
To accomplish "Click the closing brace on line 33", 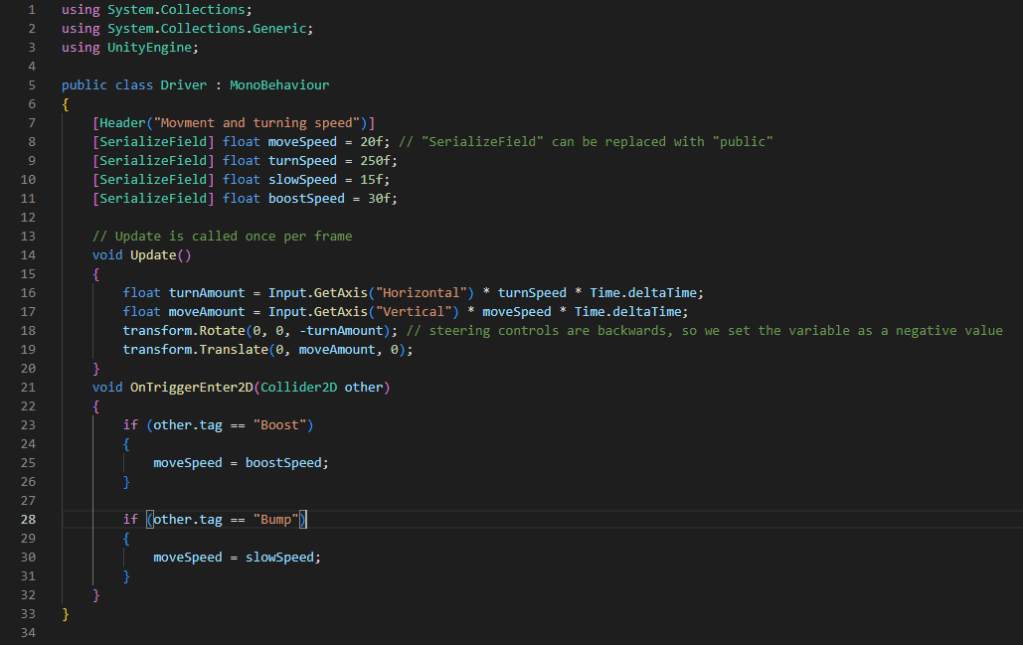I will 66,615.
